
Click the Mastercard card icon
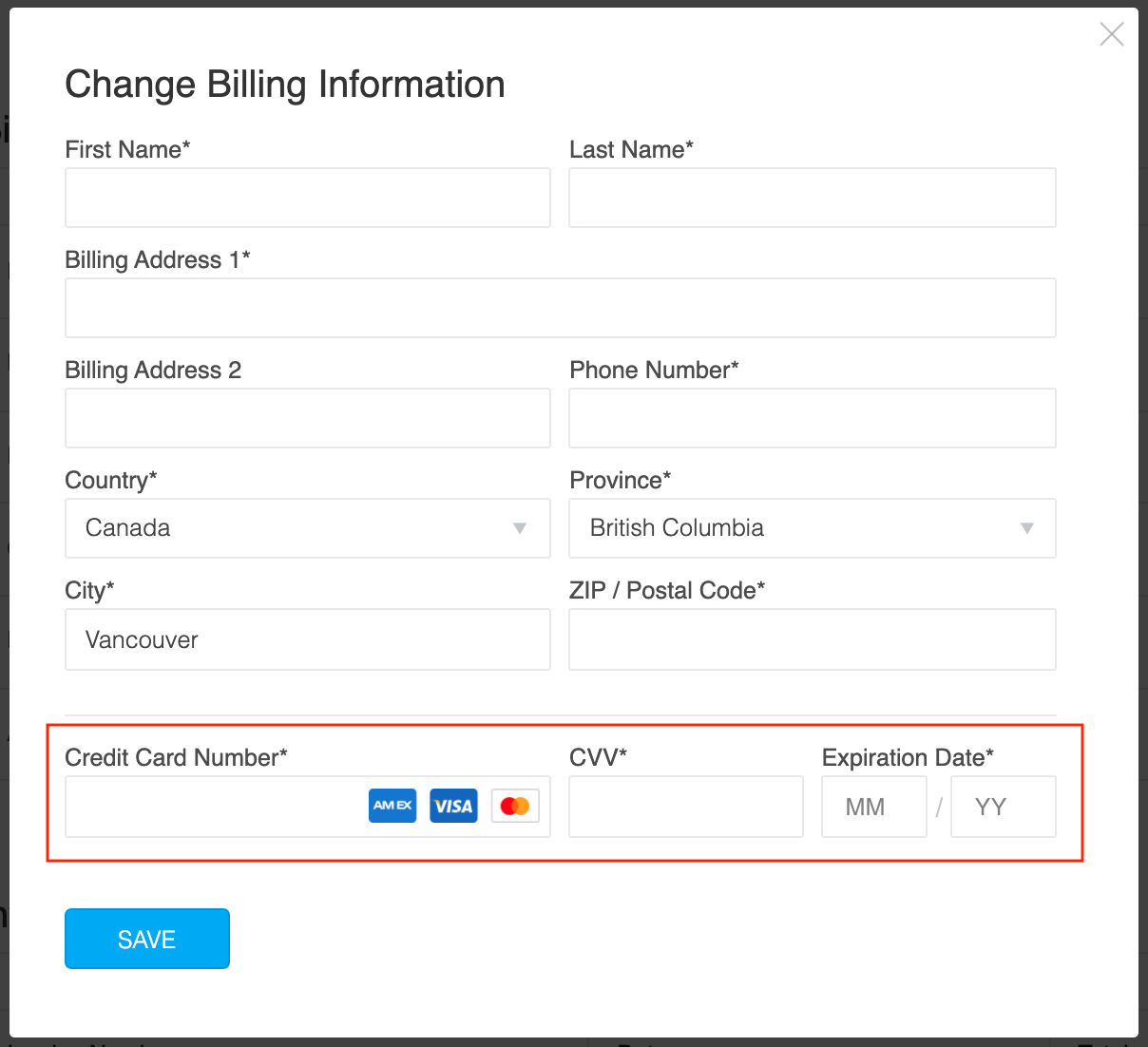(x=515, y=806)
